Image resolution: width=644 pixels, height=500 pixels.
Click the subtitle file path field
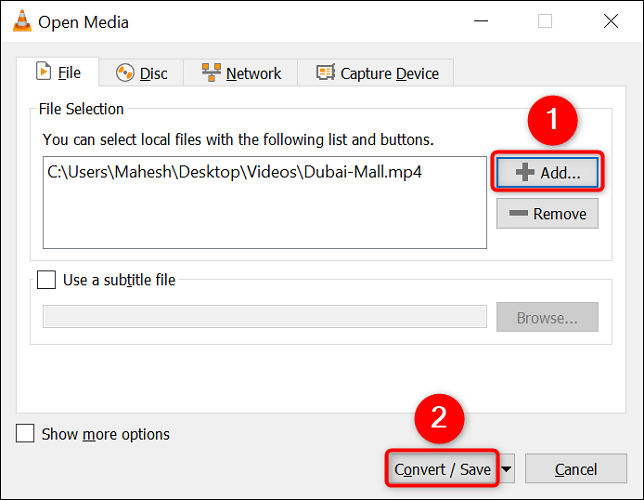264,318
